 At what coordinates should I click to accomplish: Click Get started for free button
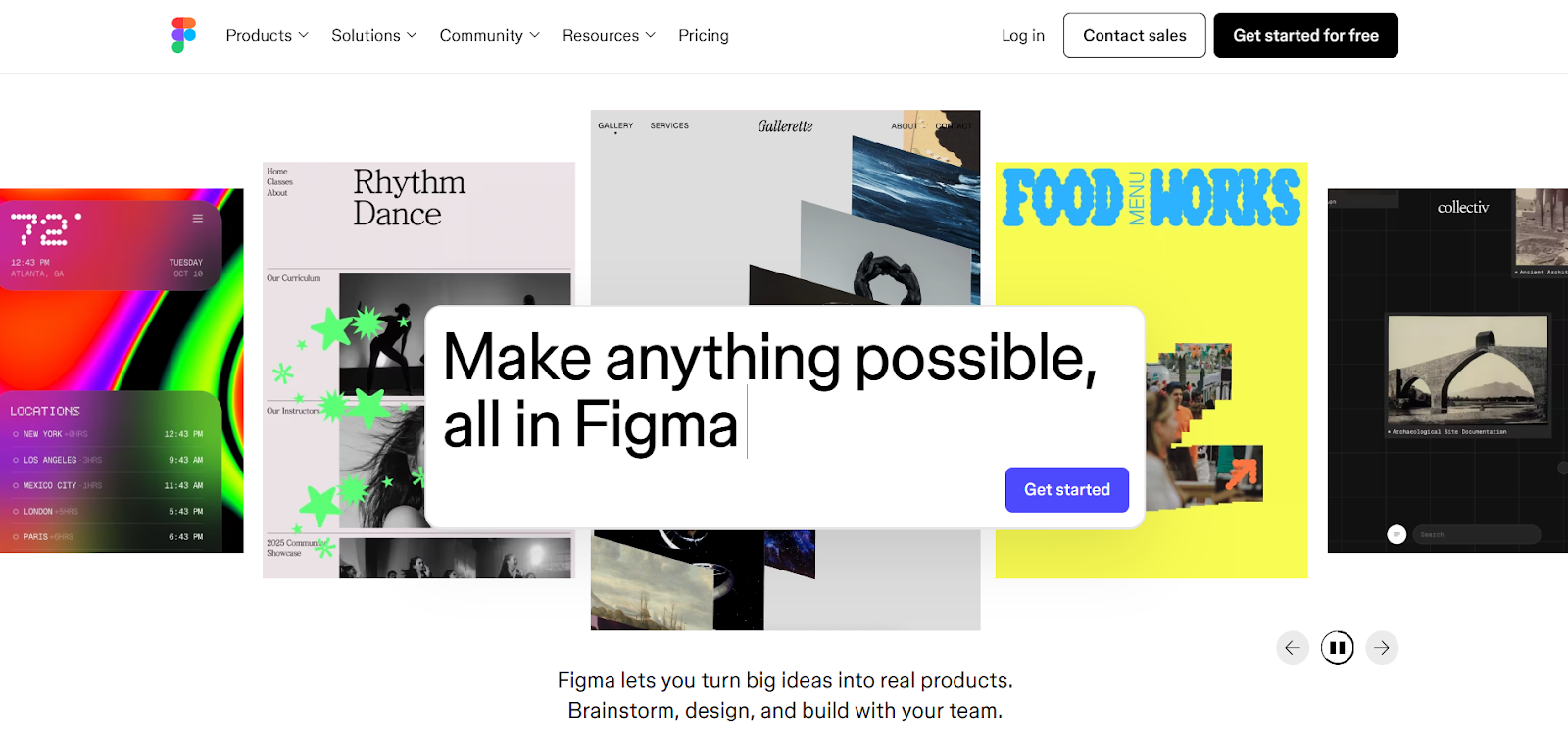[x=1306, y=35]
